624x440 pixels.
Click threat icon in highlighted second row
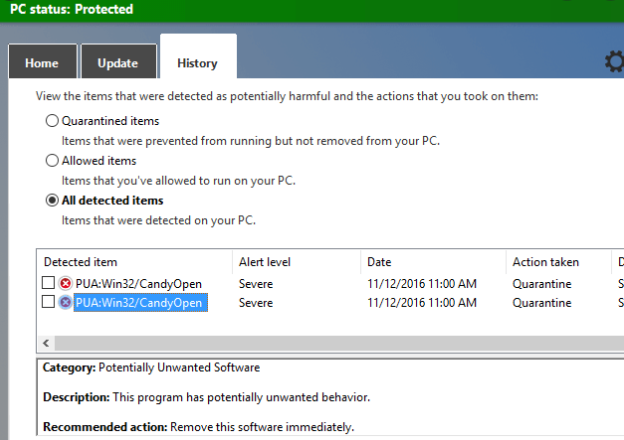(x=65, y=302)
